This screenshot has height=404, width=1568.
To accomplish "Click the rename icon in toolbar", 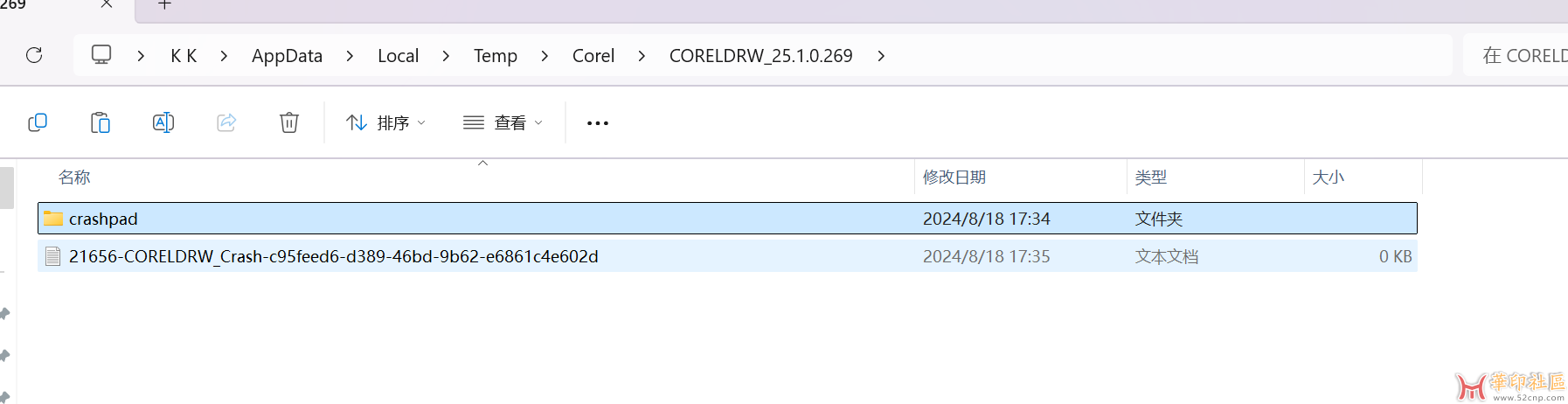I will [x=163, y=122].
